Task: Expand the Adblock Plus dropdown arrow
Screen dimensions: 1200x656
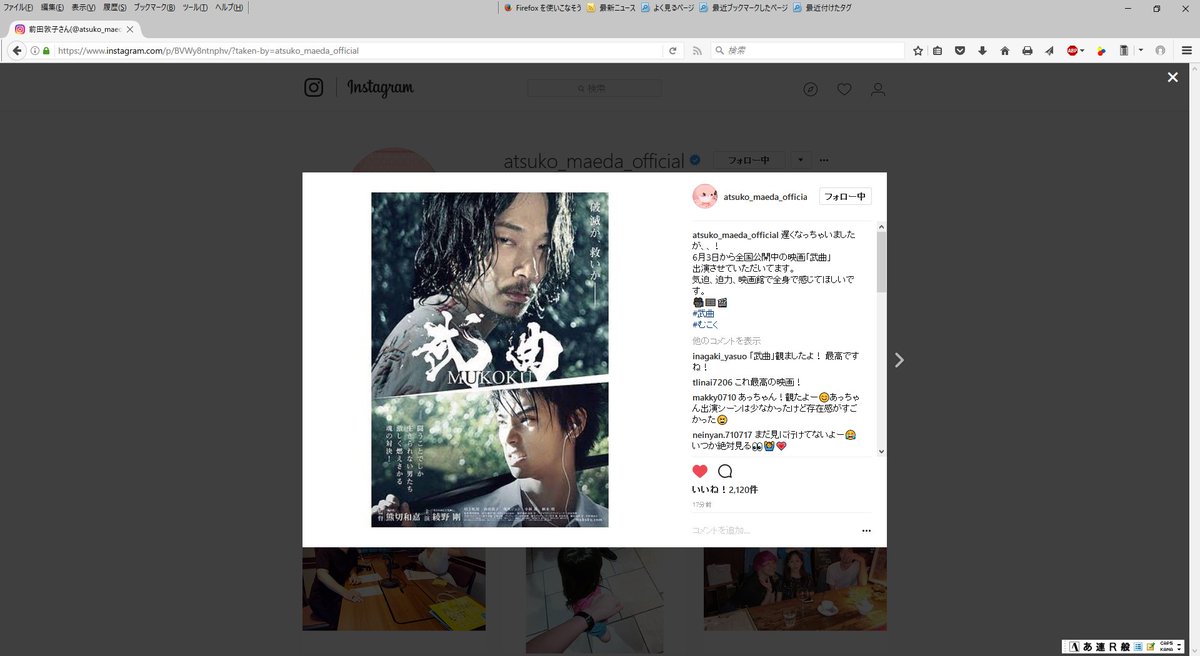Action: (1084, 50)
